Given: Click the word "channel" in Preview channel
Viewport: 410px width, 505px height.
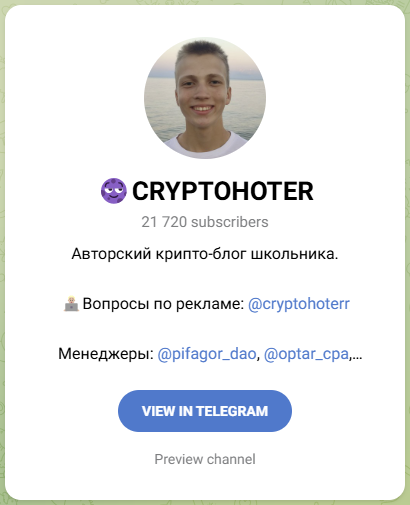Looking at the screenshot, I should (231, 459).
